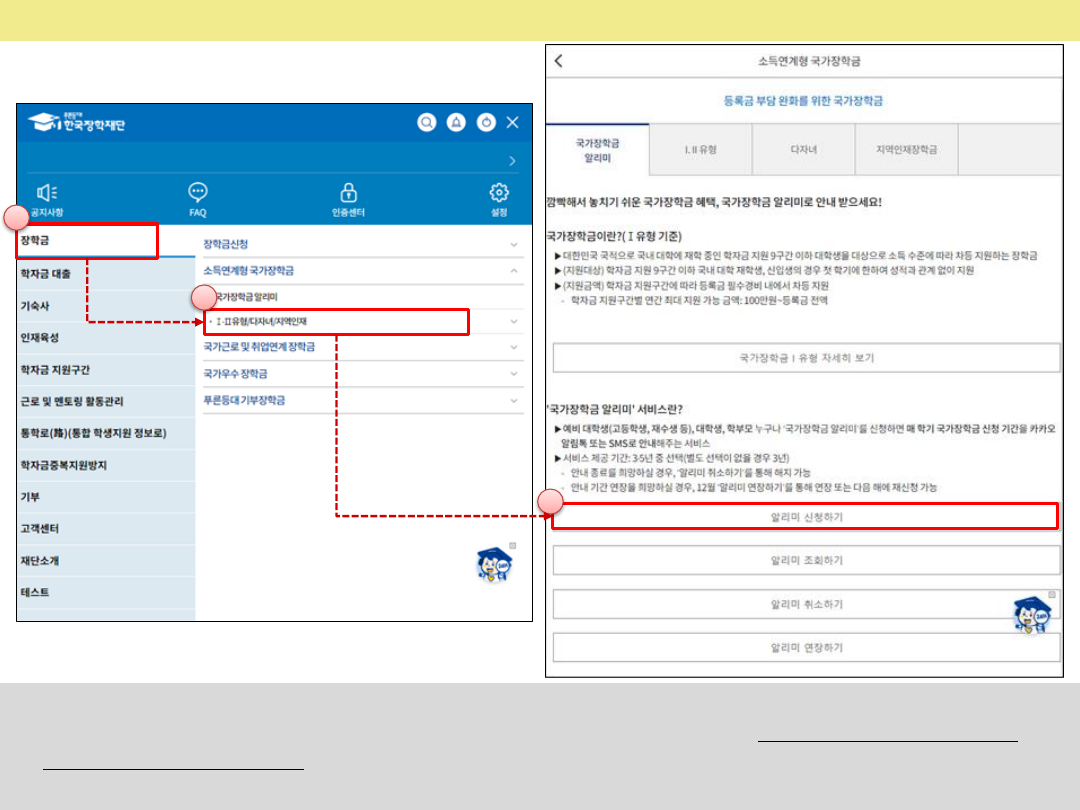Image resolution: width=1080 pixels, height=810 pixels.
Task: Click the search magnifier icon in header
Action: (x=427, y=122)
